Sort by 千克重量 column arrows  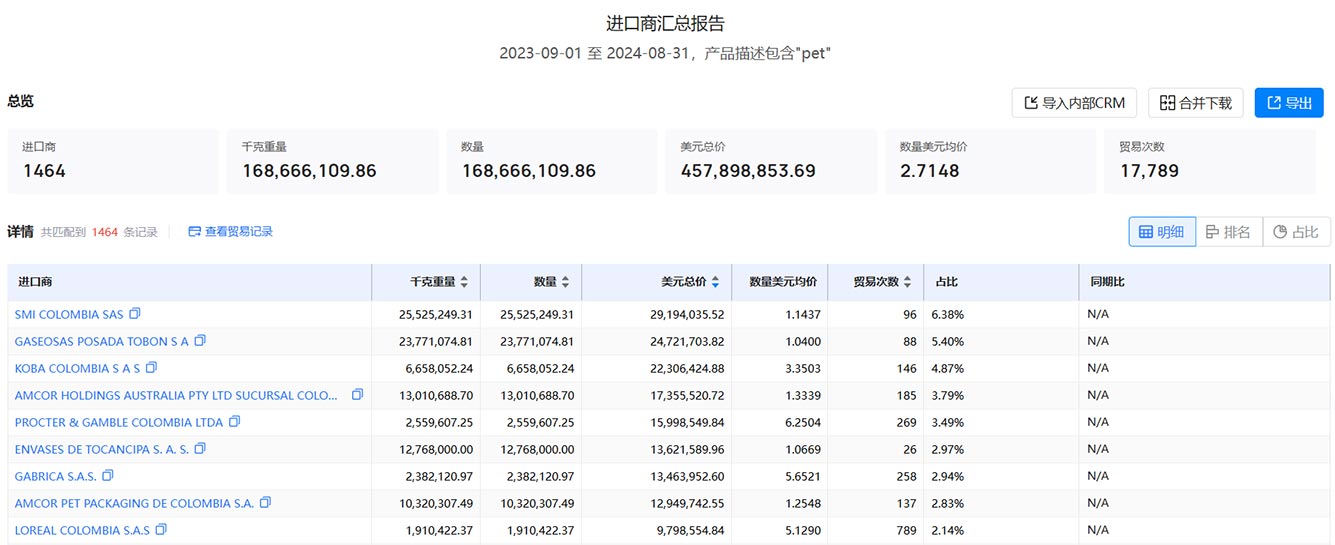[464, 282]
